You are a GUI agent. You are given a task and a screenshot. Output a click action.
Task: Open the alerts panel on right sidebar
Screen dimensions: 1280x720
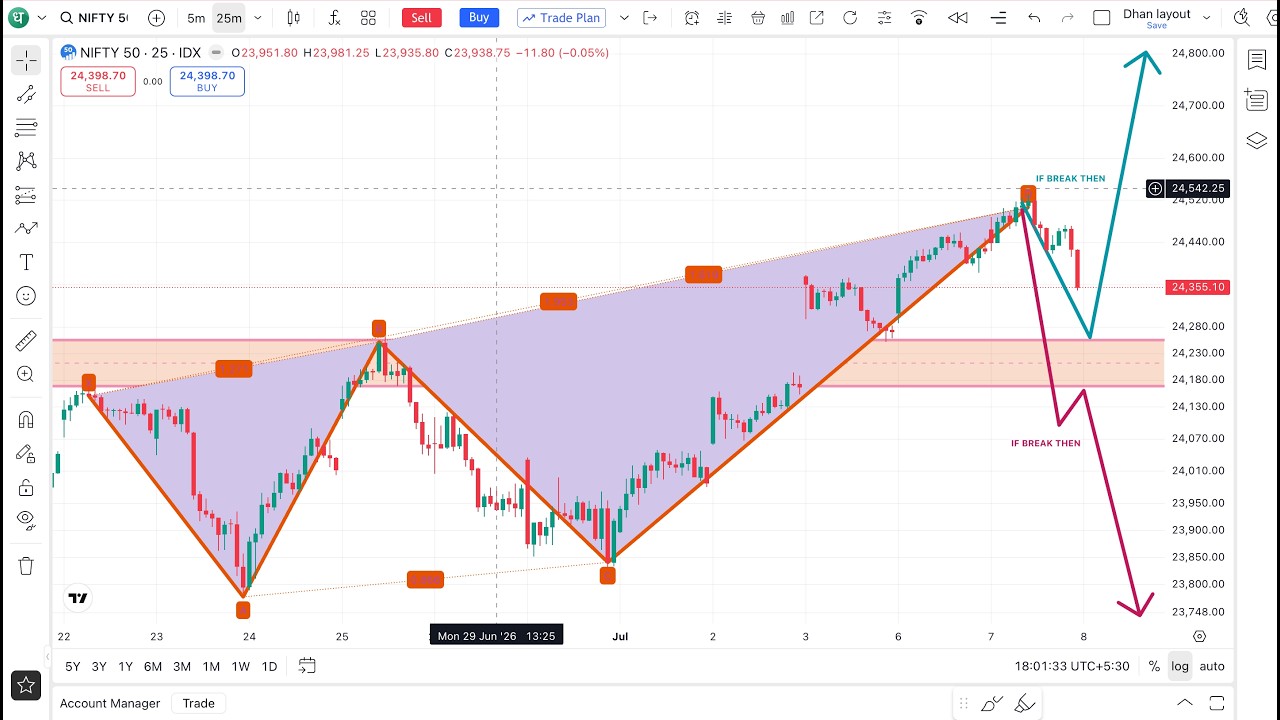(x=1257, y=100)
